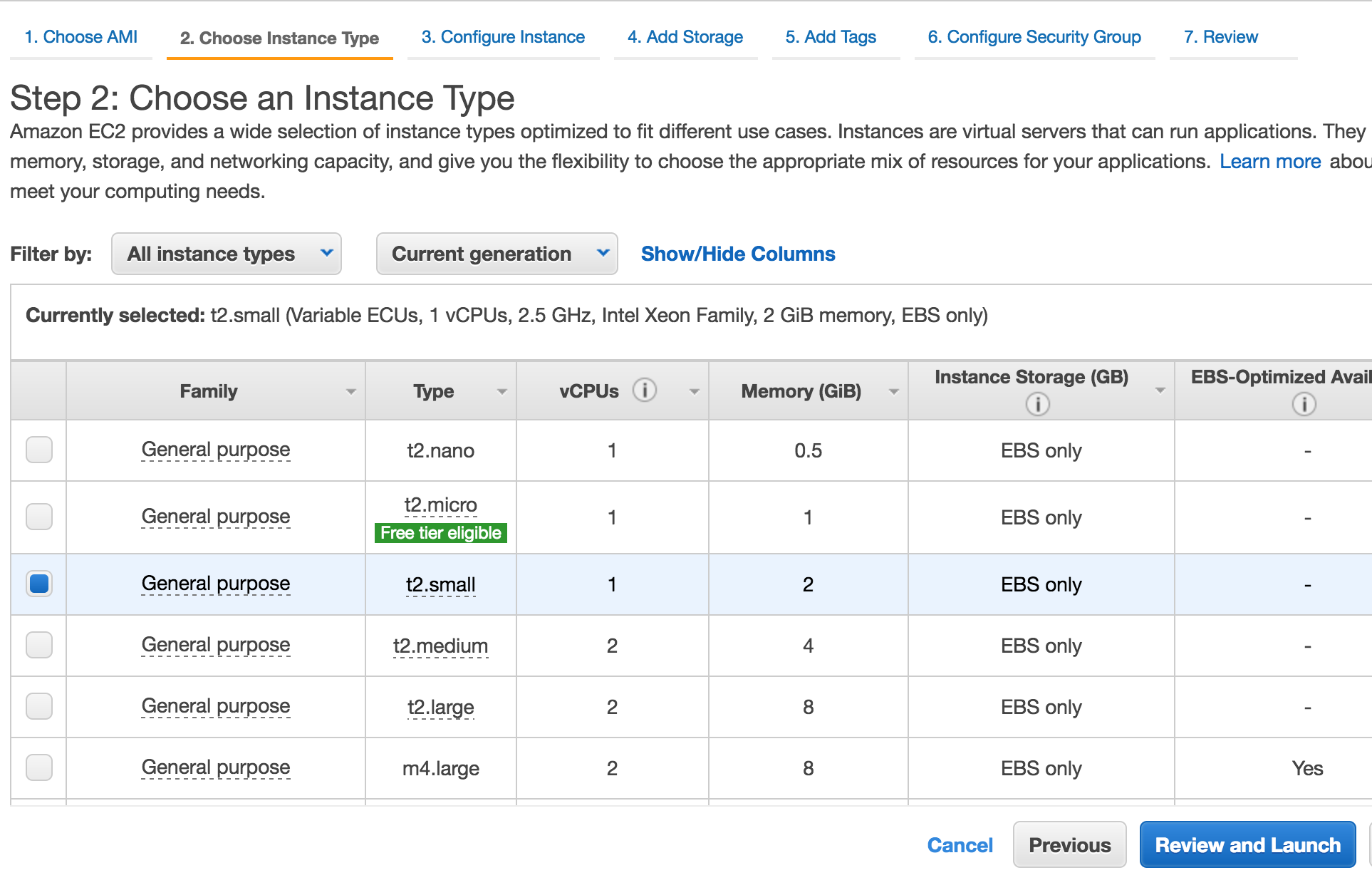The width and height of the screenshot is (1372, 895).
Task: Select the t2.micro free tier checkbox
Action: click(x=39, y=517)
